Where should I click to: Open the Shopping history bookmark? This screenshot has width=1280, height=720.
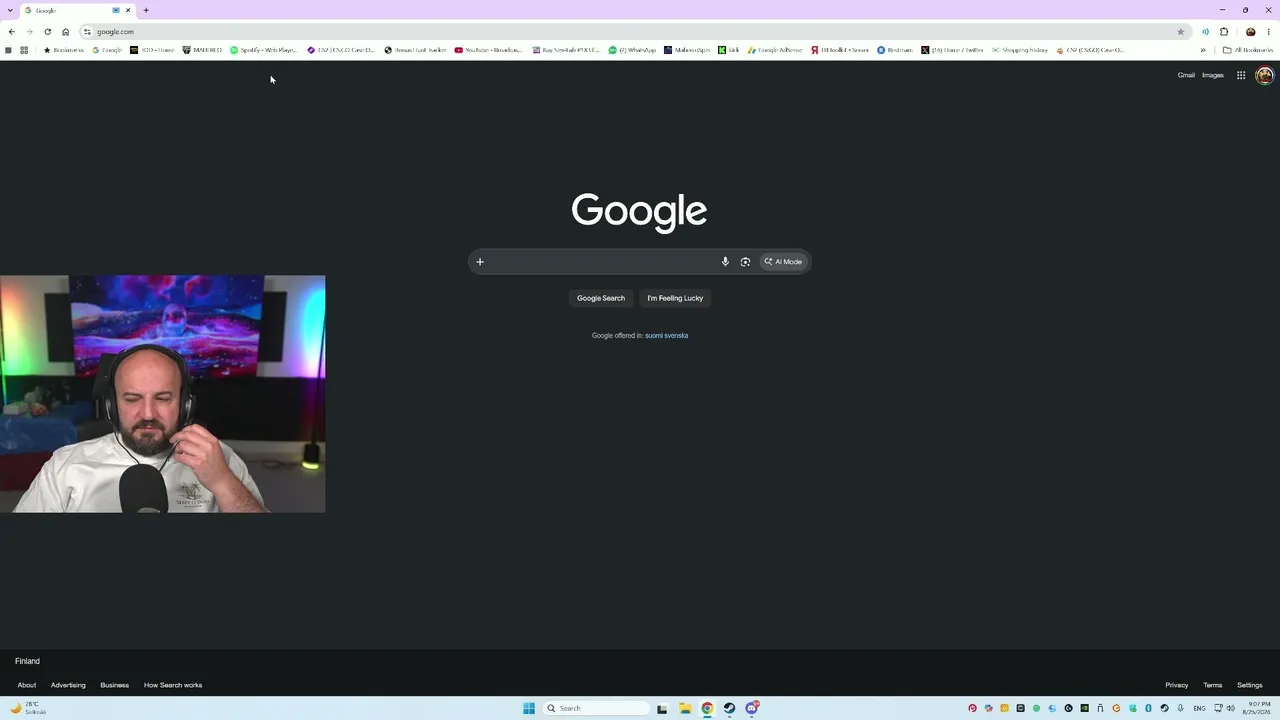coord(1020,50)
